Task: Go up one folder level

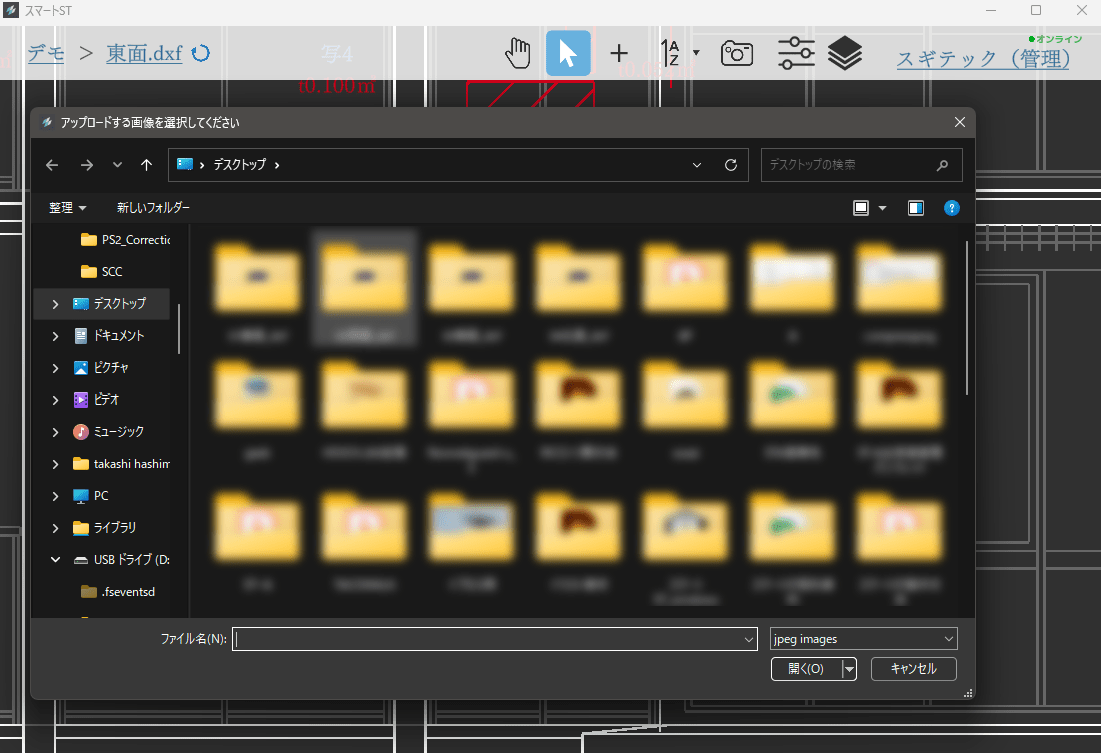Action: point(147,165)
